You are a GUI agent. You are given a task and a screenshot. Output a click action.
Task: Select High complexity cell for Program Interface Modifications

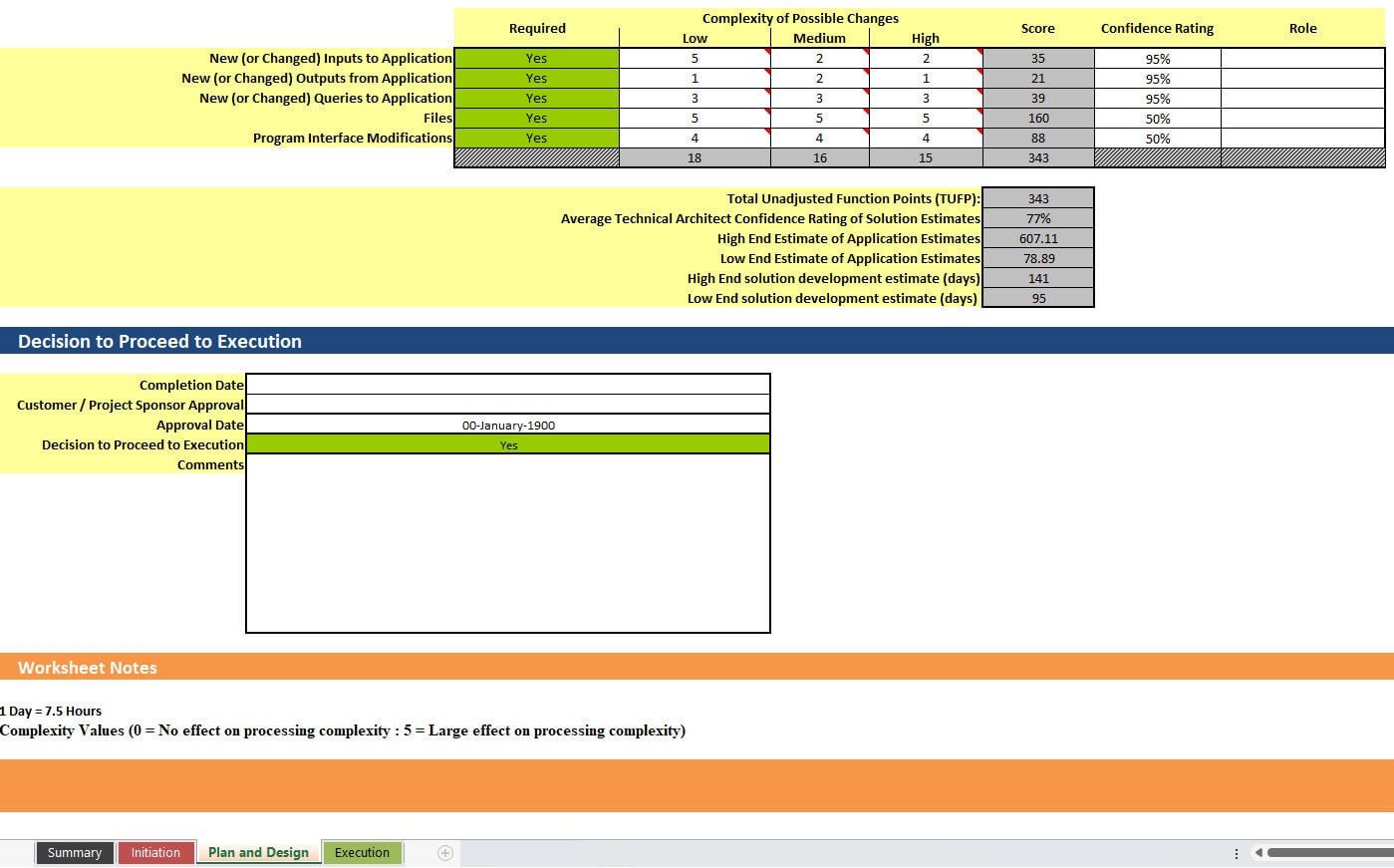point(926,139)
